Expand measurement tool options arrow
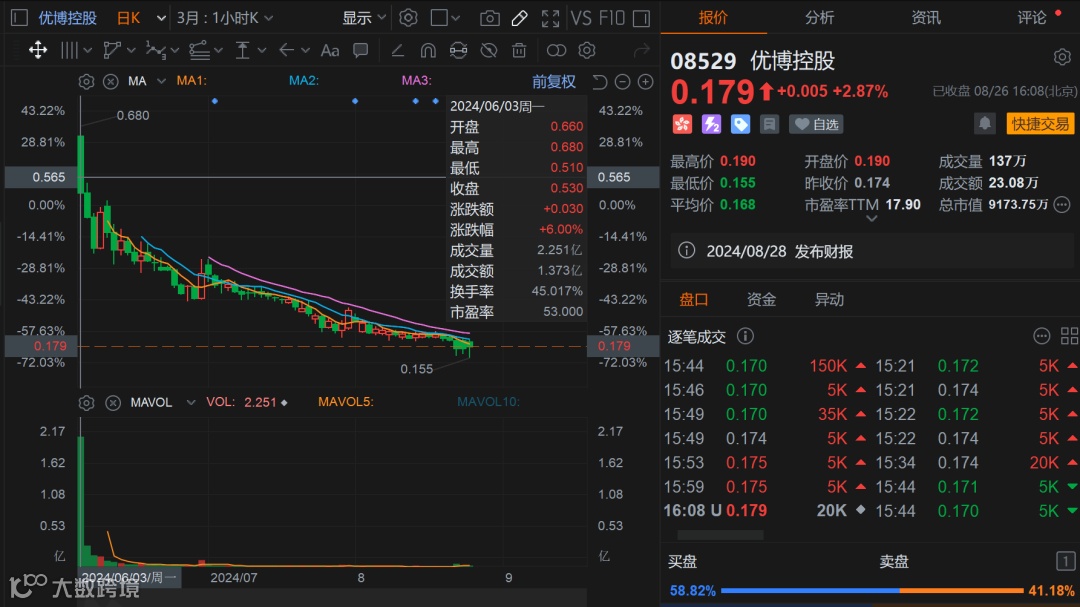 pyautogui.click(x=262, y=50)
